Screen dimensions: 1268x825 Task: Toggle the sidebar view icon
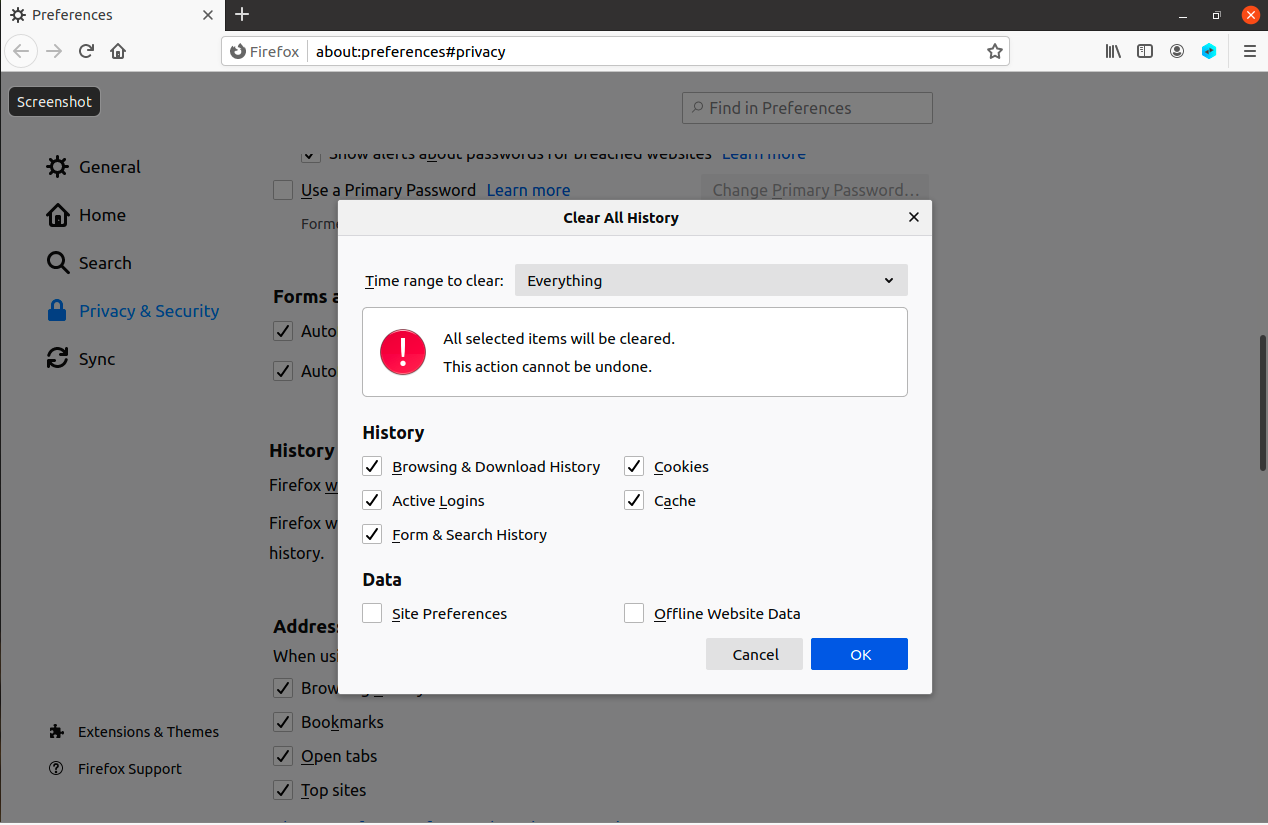pyautogui.click(x=1145, y=51)
